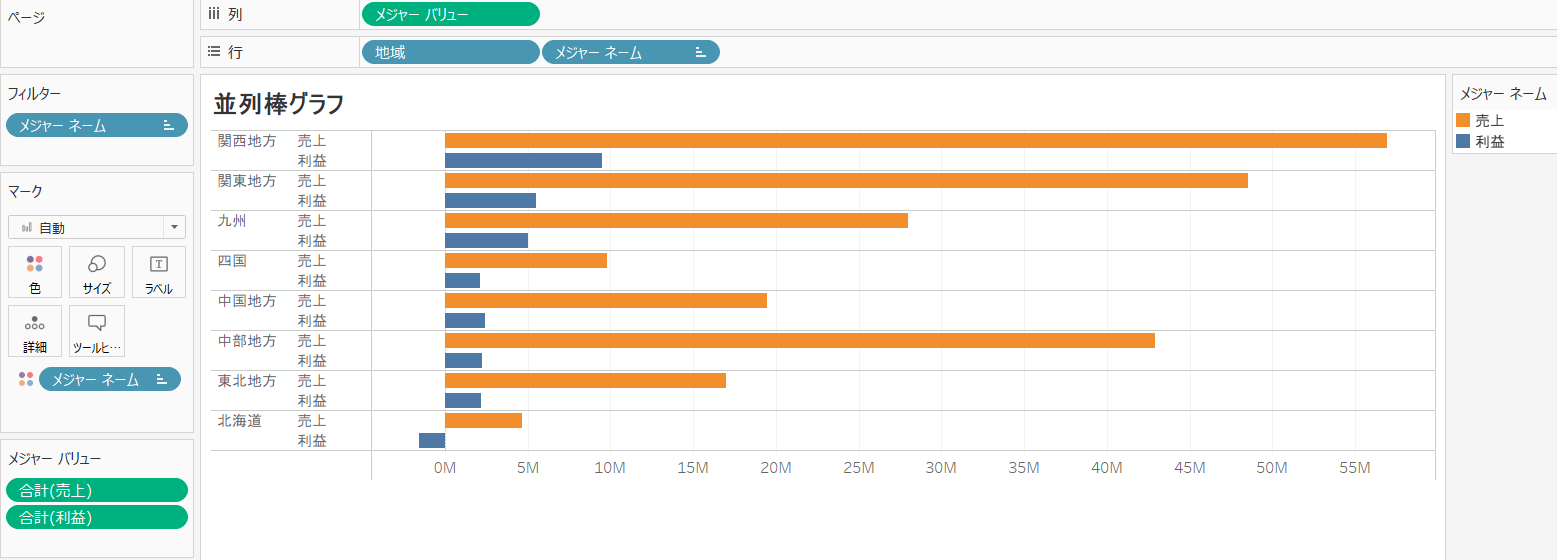Click the 0M axis tick label
This screenshot has width=1557, height=560.
444,467
